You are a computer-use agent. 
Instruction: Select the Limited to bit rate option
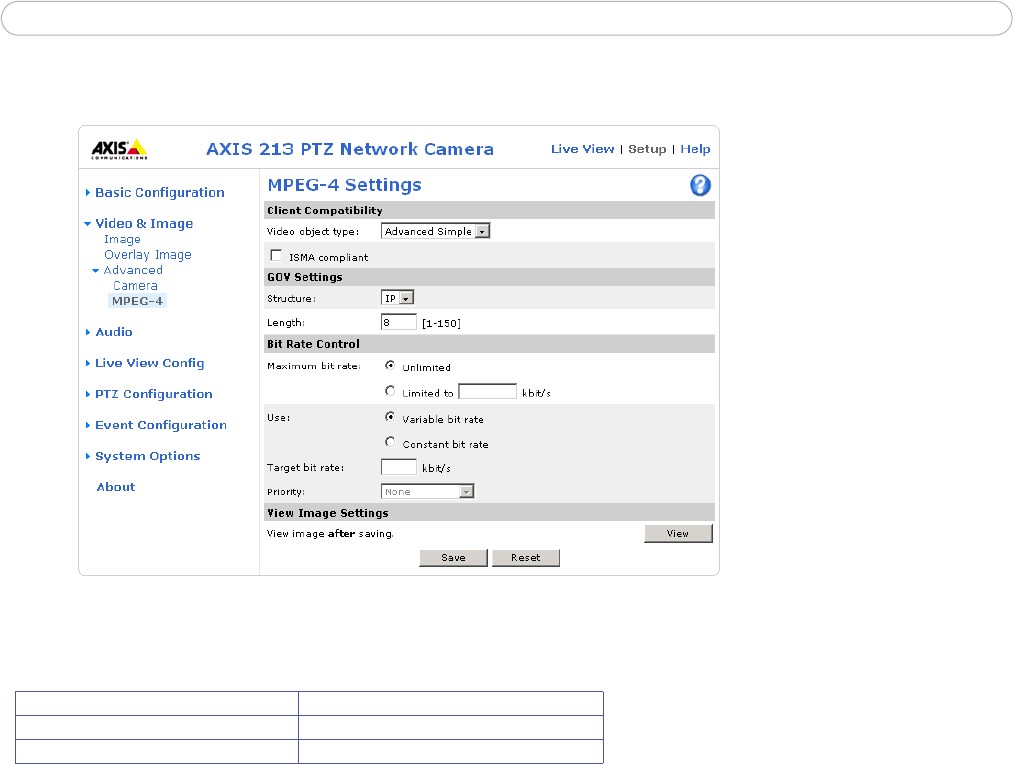pyautogui.click(x=390, y=392)
